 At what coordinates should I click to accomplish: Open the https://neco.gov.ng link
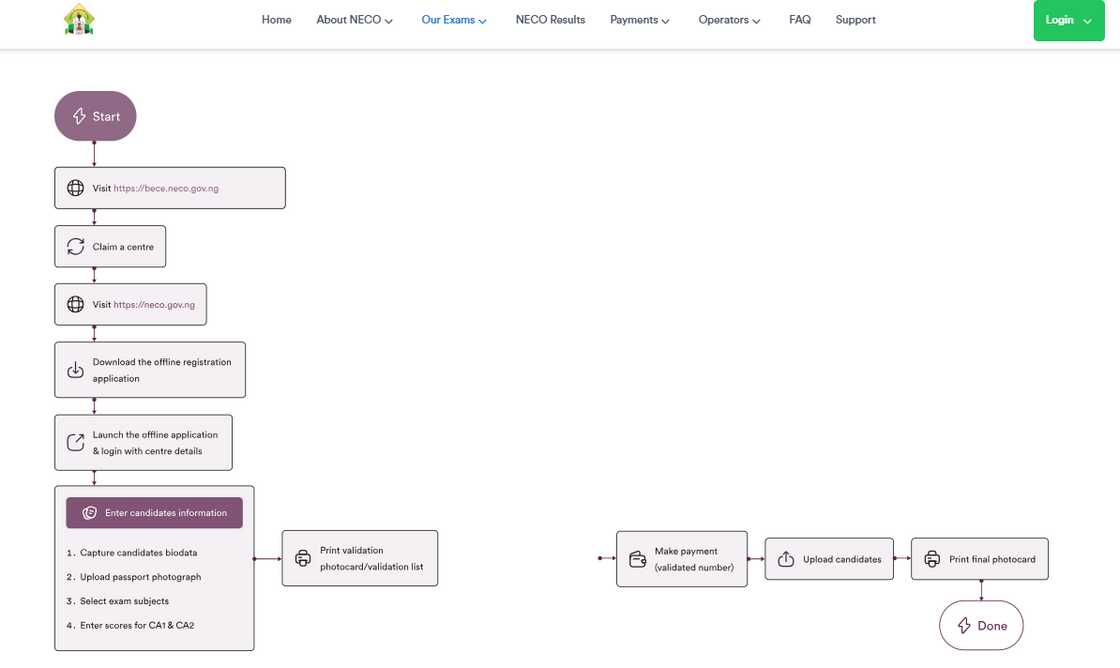[154, 305]
